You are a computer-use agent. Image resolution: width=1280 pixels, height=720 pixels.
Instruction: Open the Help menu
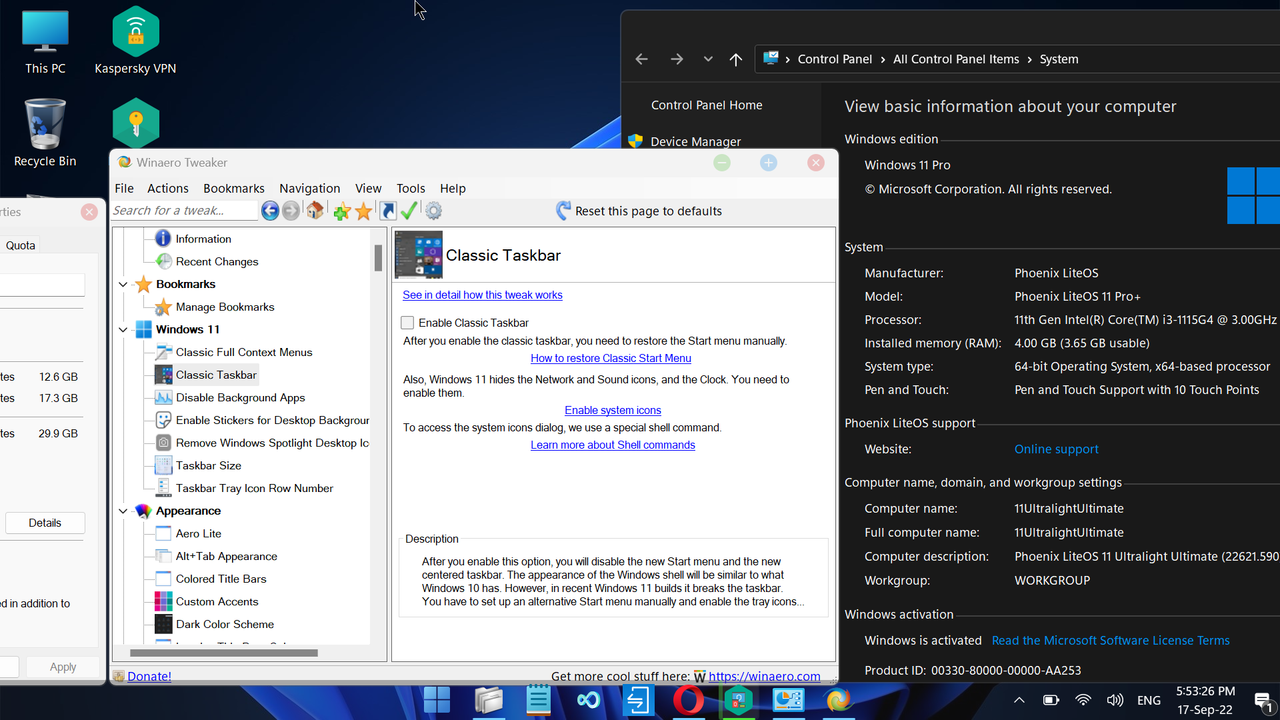(x=453, y=188)
